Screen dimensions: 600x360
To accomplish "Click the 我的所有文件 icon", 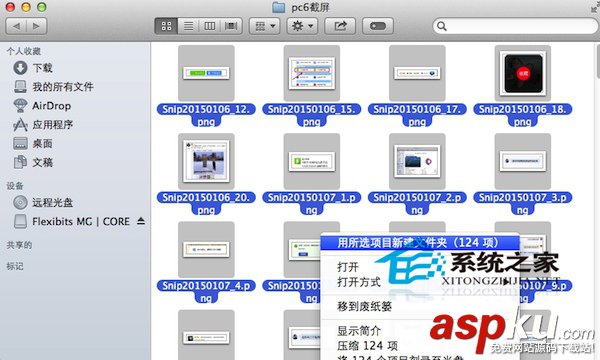I will coord(20,86).
